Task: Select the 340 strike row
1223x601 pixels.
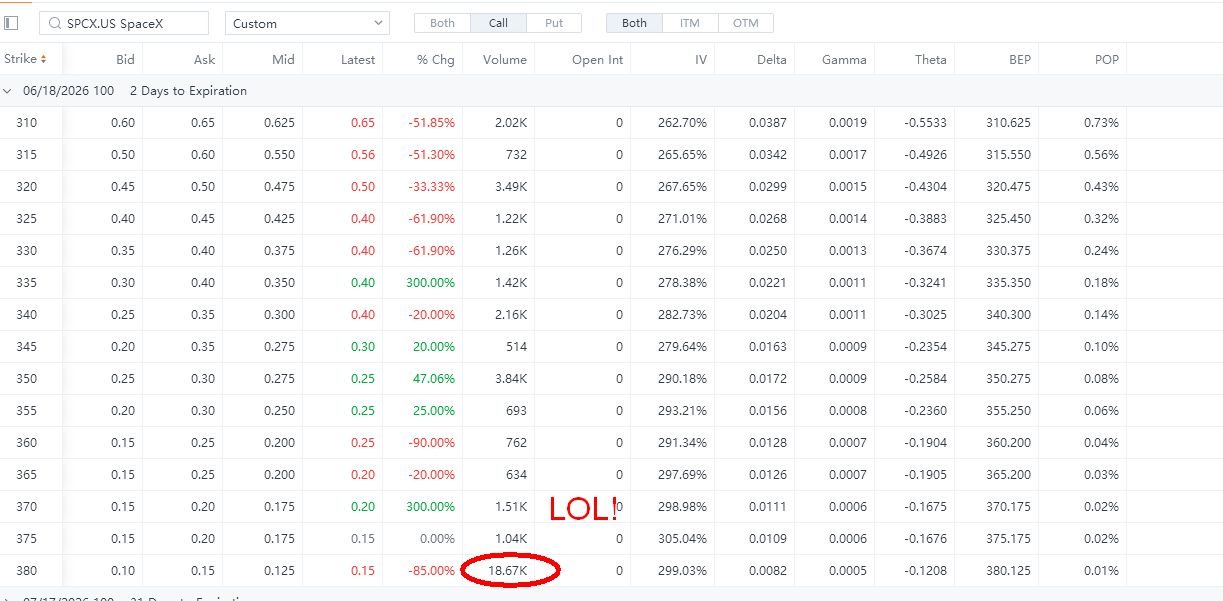Action: click(x=611, y=315)
